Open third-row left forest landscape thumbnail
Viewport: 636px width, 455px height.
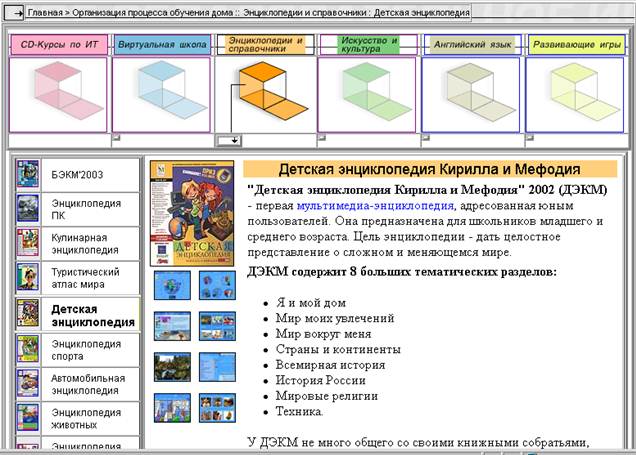(x=172, y=367)
